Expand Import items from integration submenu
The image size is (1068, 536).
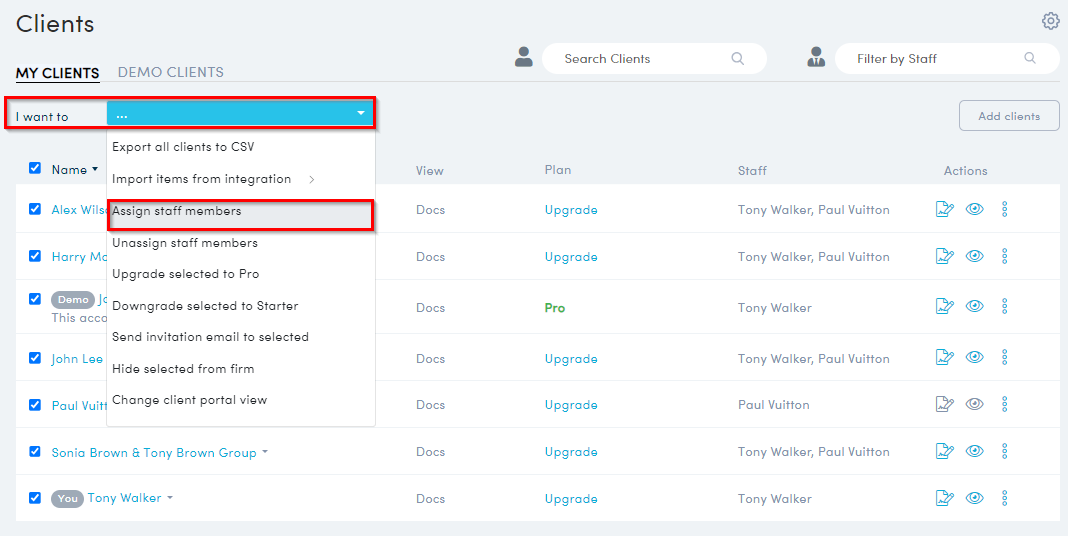311,179
